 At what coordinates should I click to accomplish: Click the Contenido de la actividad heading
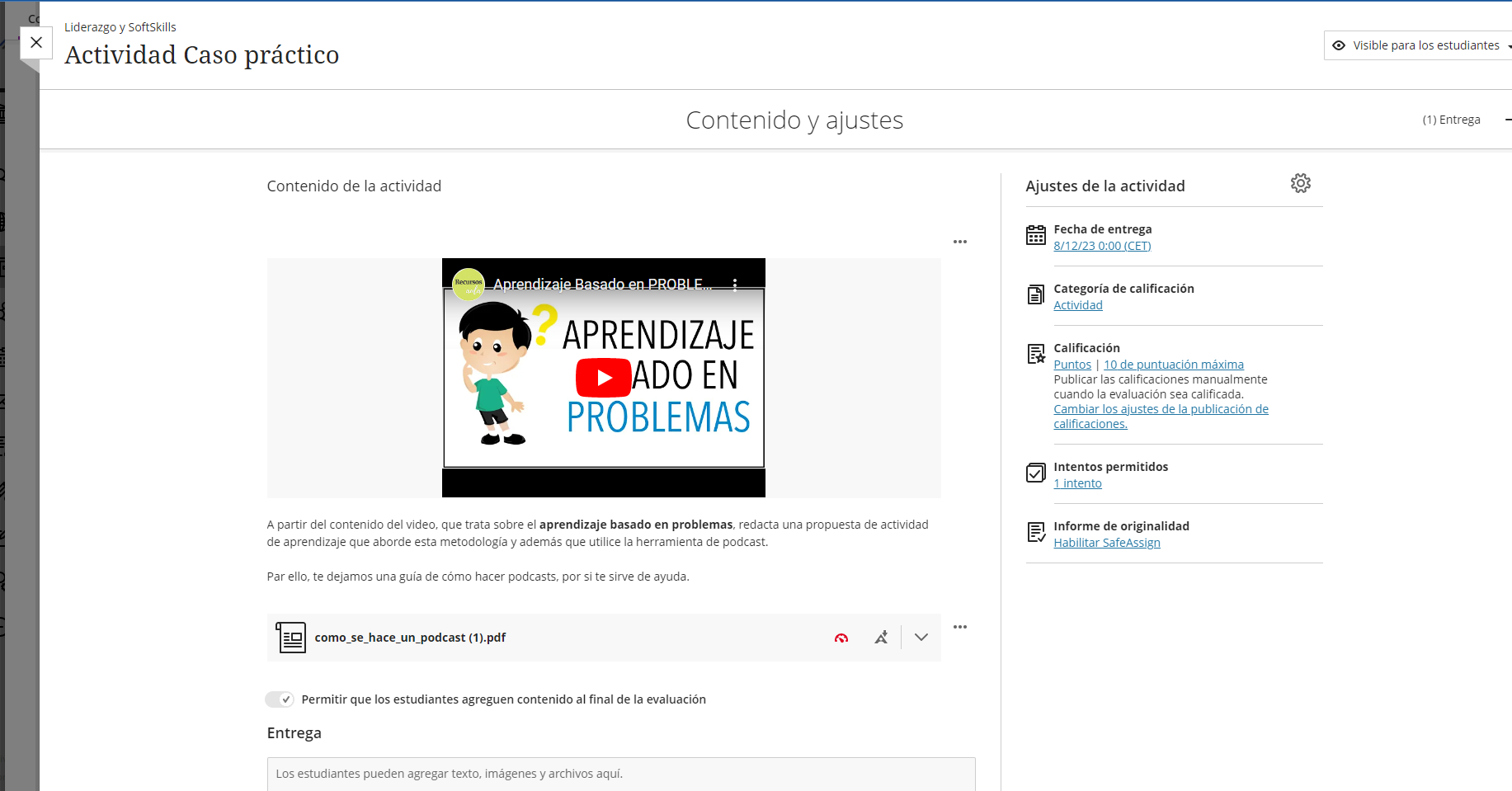pos(354,186)
